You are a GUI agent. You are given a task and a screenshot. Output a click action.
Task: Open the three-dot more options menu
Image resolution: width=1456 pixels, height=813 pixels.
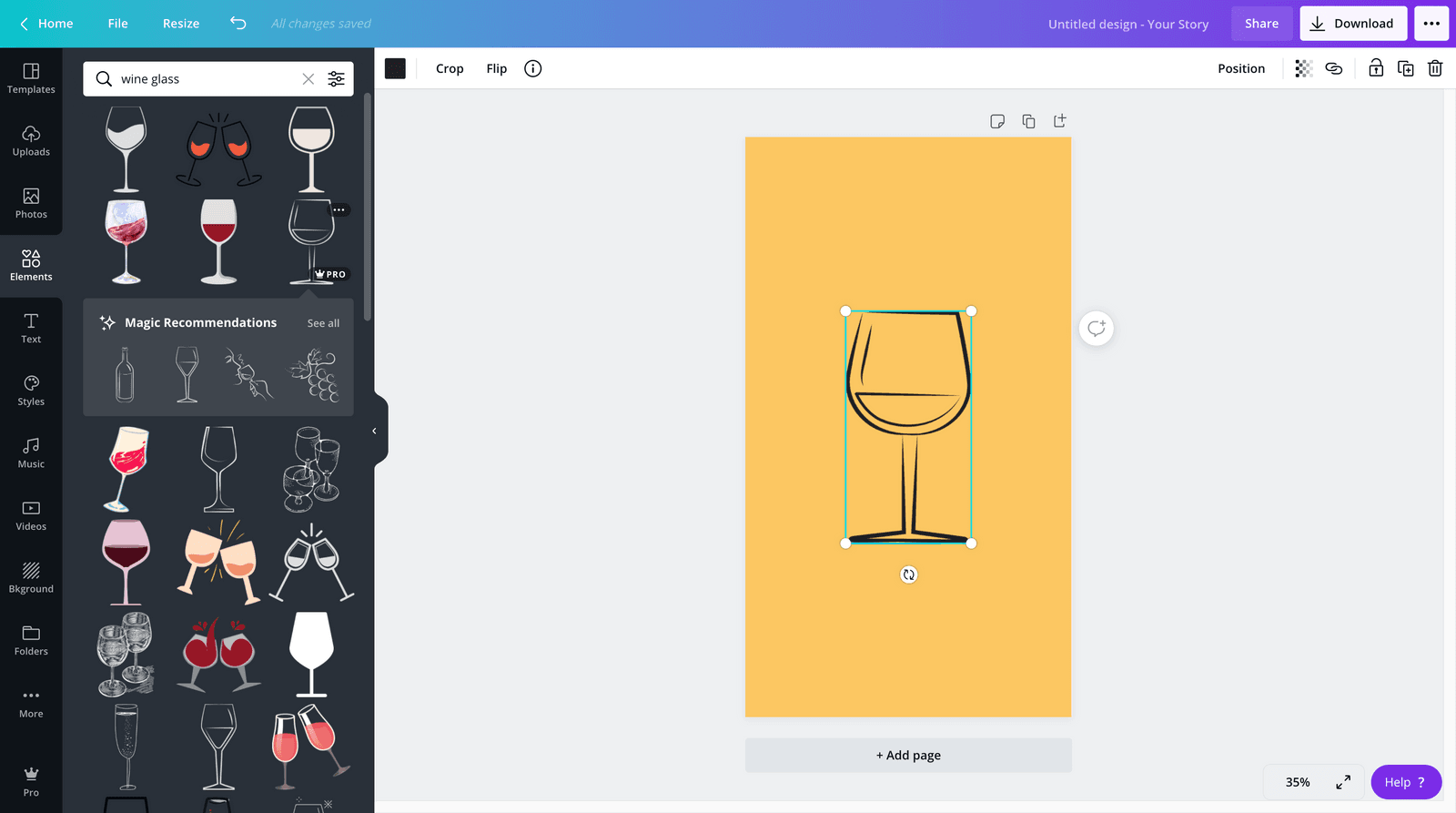point(1431,24)
